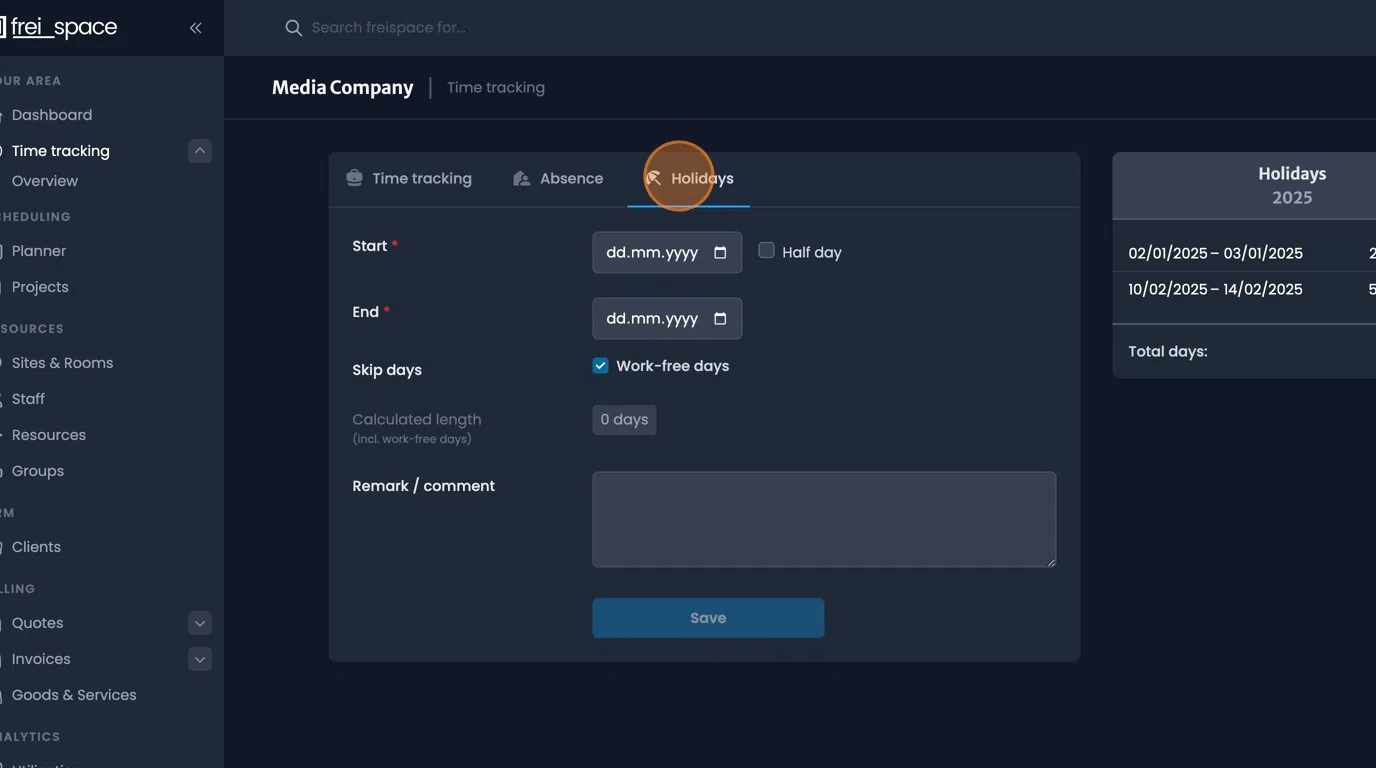Collapse the Time tracking section chevron
The width and height of the screenshot is (1376, 768).
pos(199,150)
